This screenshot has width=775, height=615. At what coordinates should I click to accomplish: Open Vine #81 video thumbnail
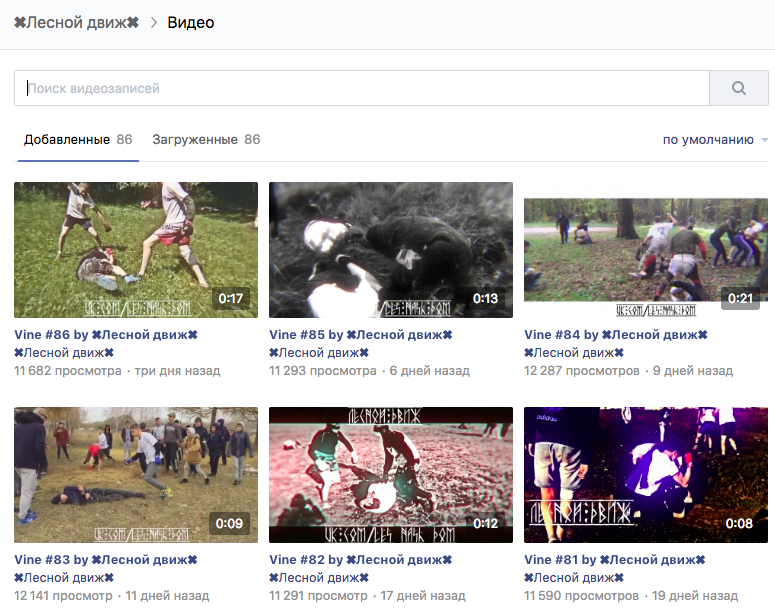pyautogui.click(x=646, y=475)
